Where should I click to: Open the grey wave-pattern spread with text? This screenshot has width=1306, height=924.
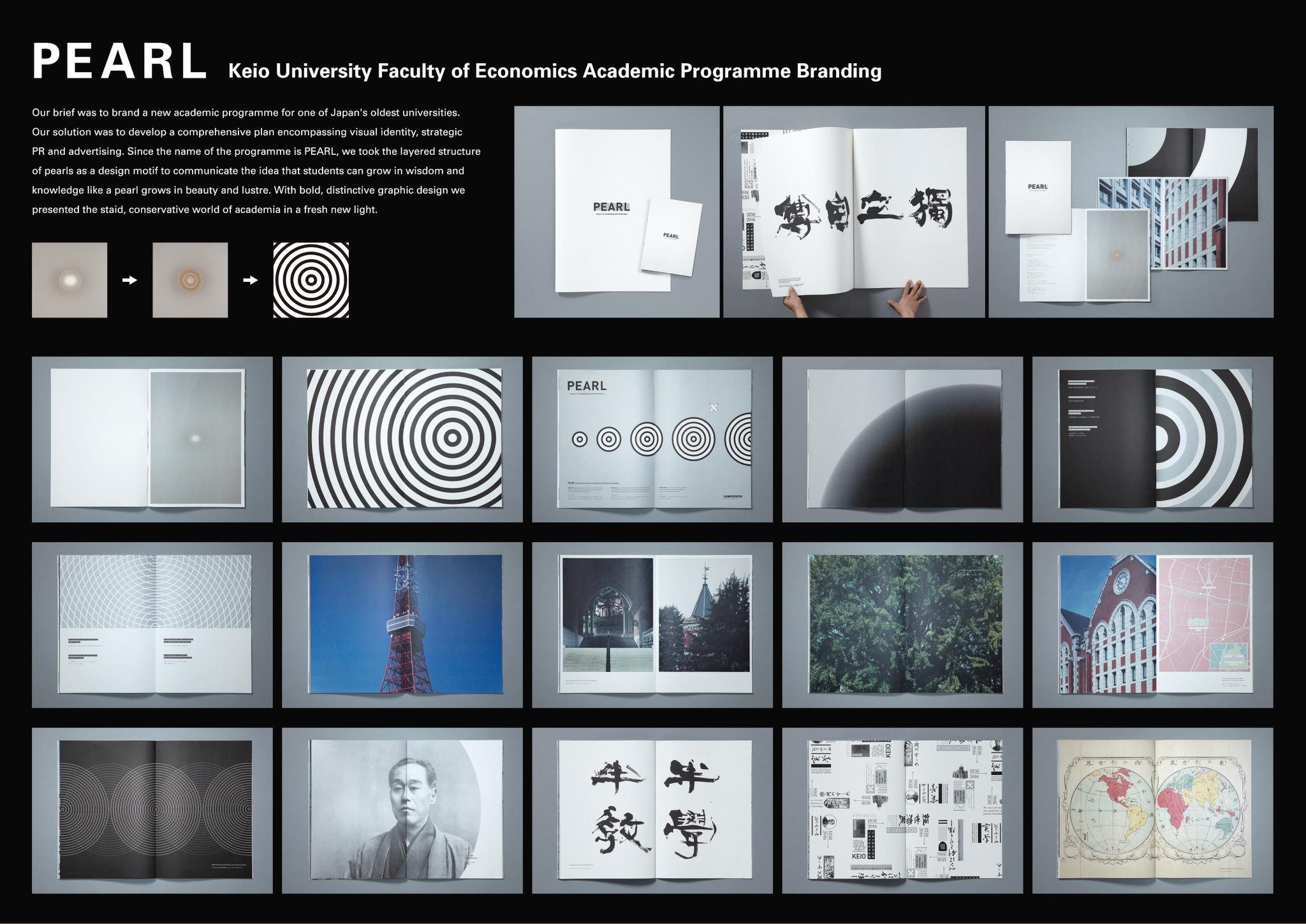point(152,625)
